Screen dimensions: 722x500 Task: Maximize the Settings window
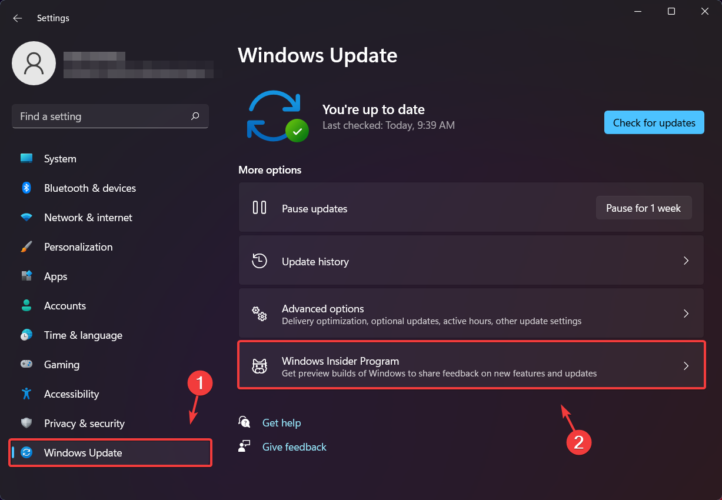pos(671,12)
